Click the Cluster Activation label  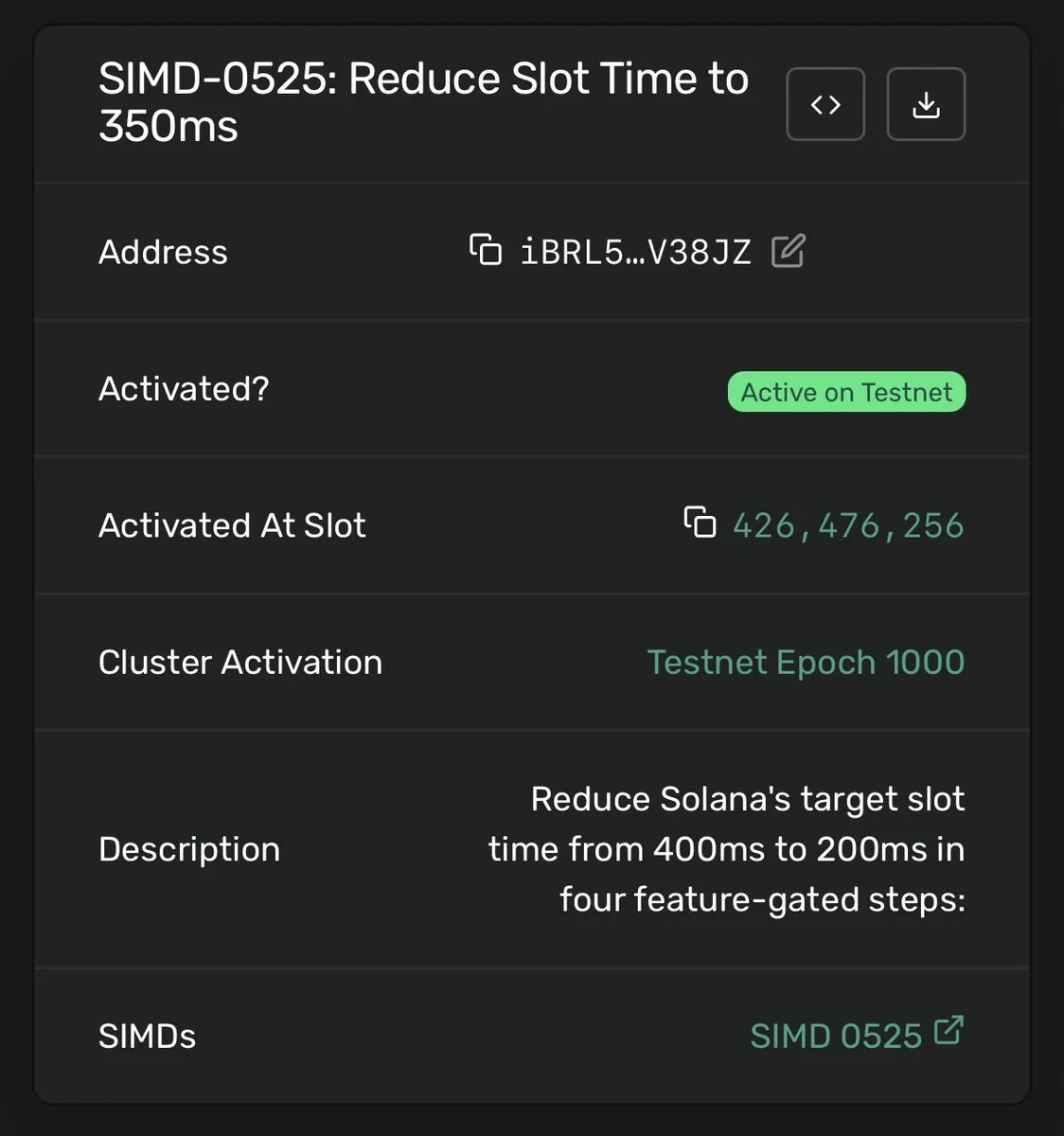pyautogui.click(x=240, y=662)
